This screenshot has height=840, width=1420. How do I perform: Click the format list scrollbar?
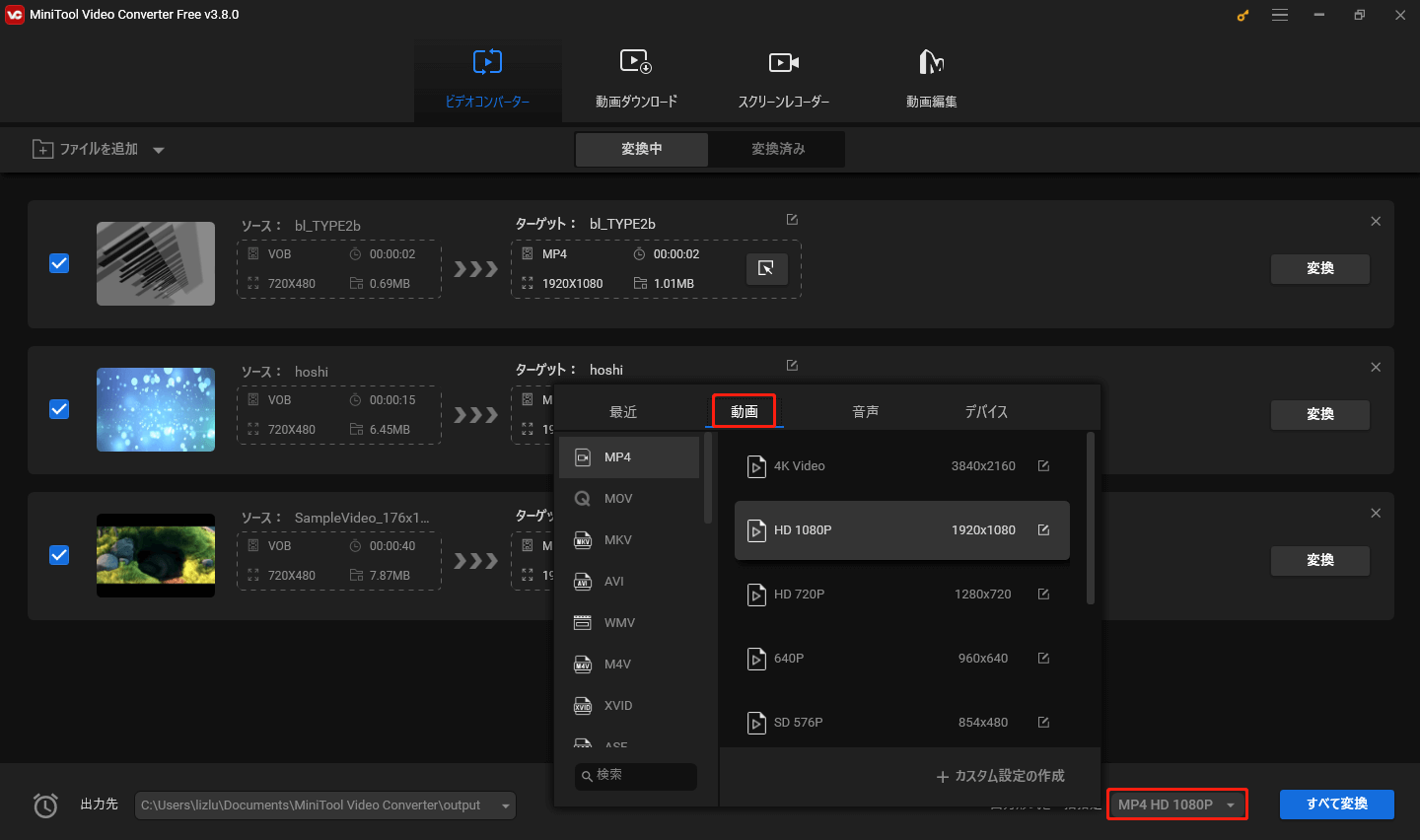pos(708,478)
